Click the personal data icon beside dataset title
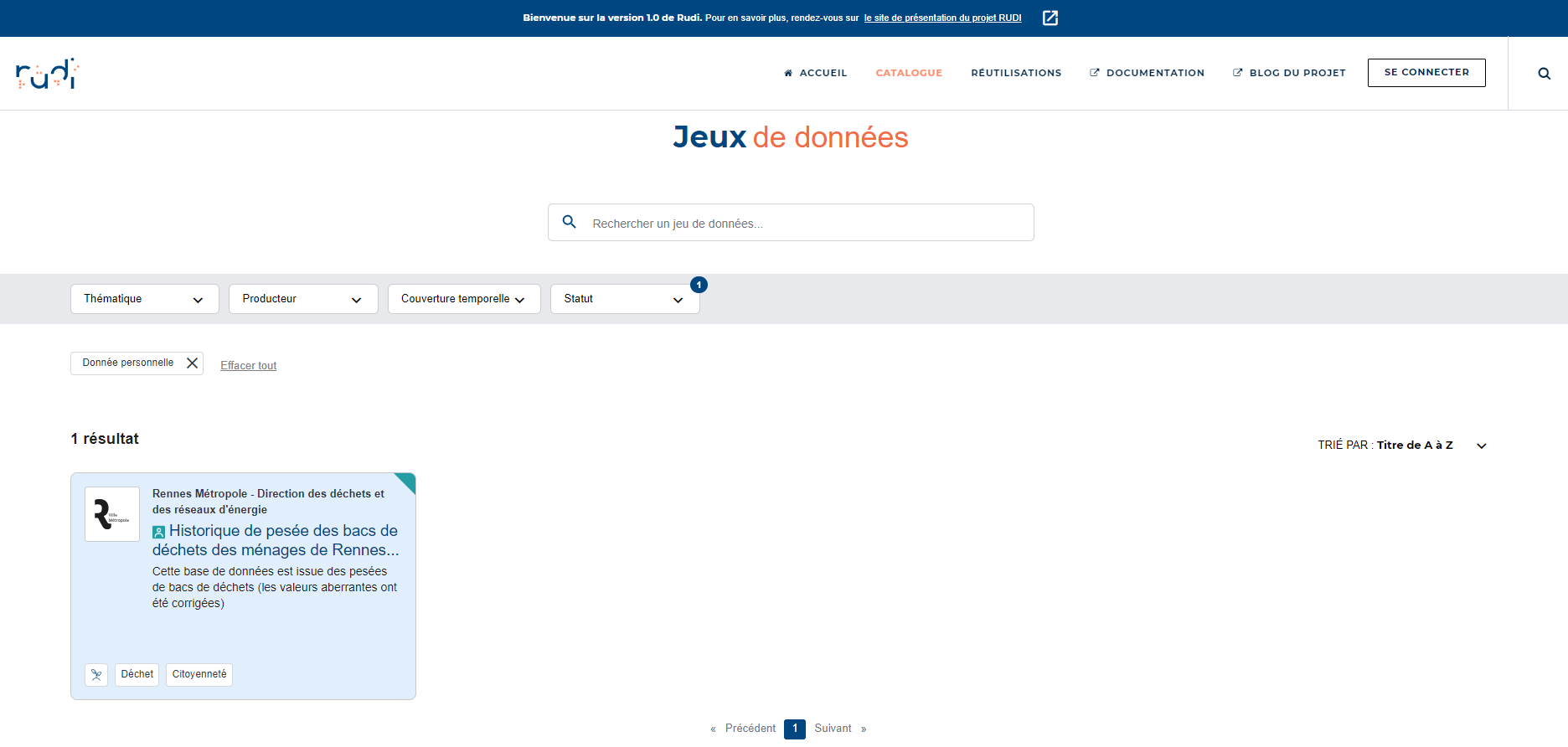This screenshot has height=747, width=1568. [158, 532]
